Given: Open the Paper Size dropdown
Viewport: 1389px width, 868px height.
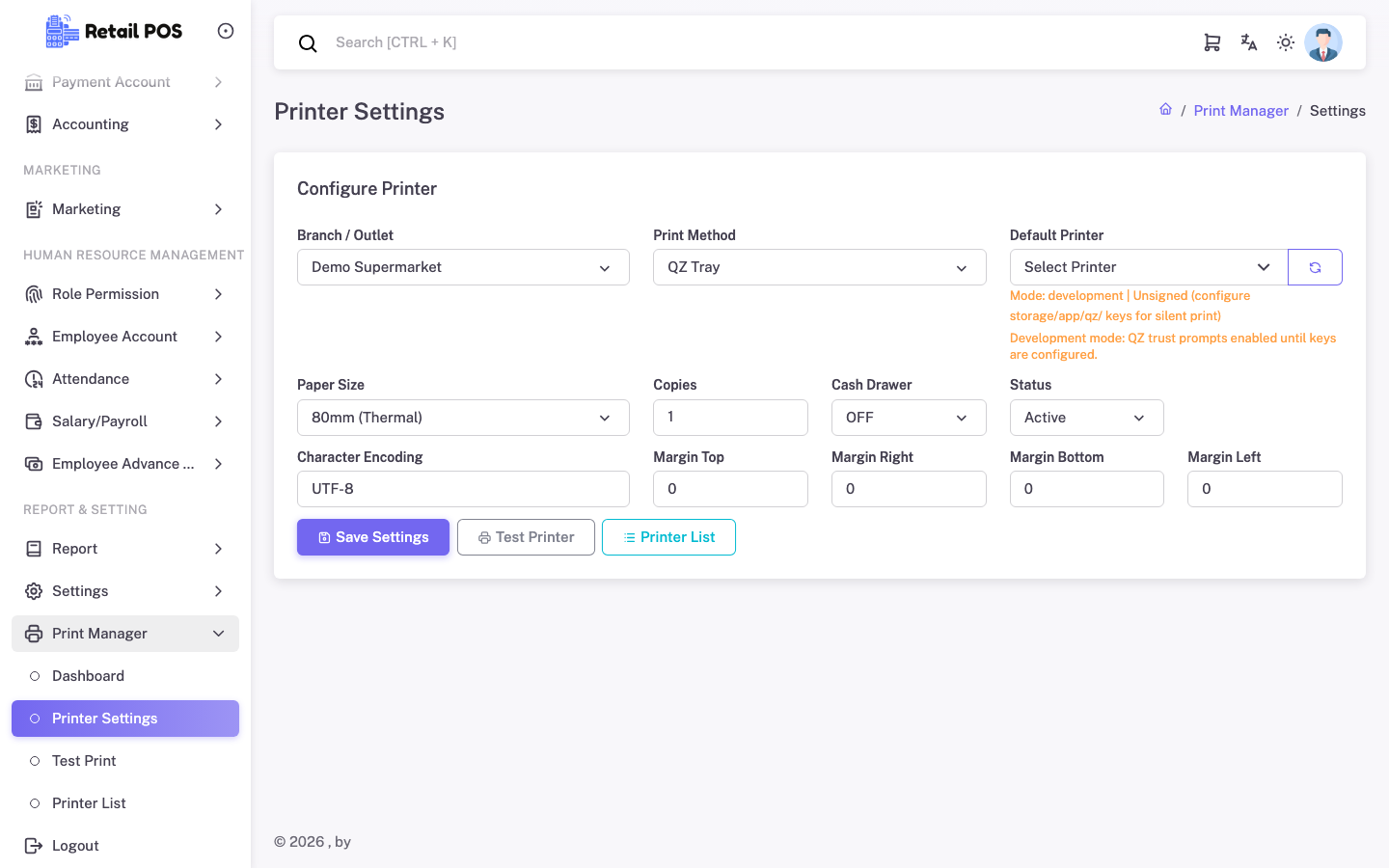Looking at the screenshot, I should tap(463, 418).
